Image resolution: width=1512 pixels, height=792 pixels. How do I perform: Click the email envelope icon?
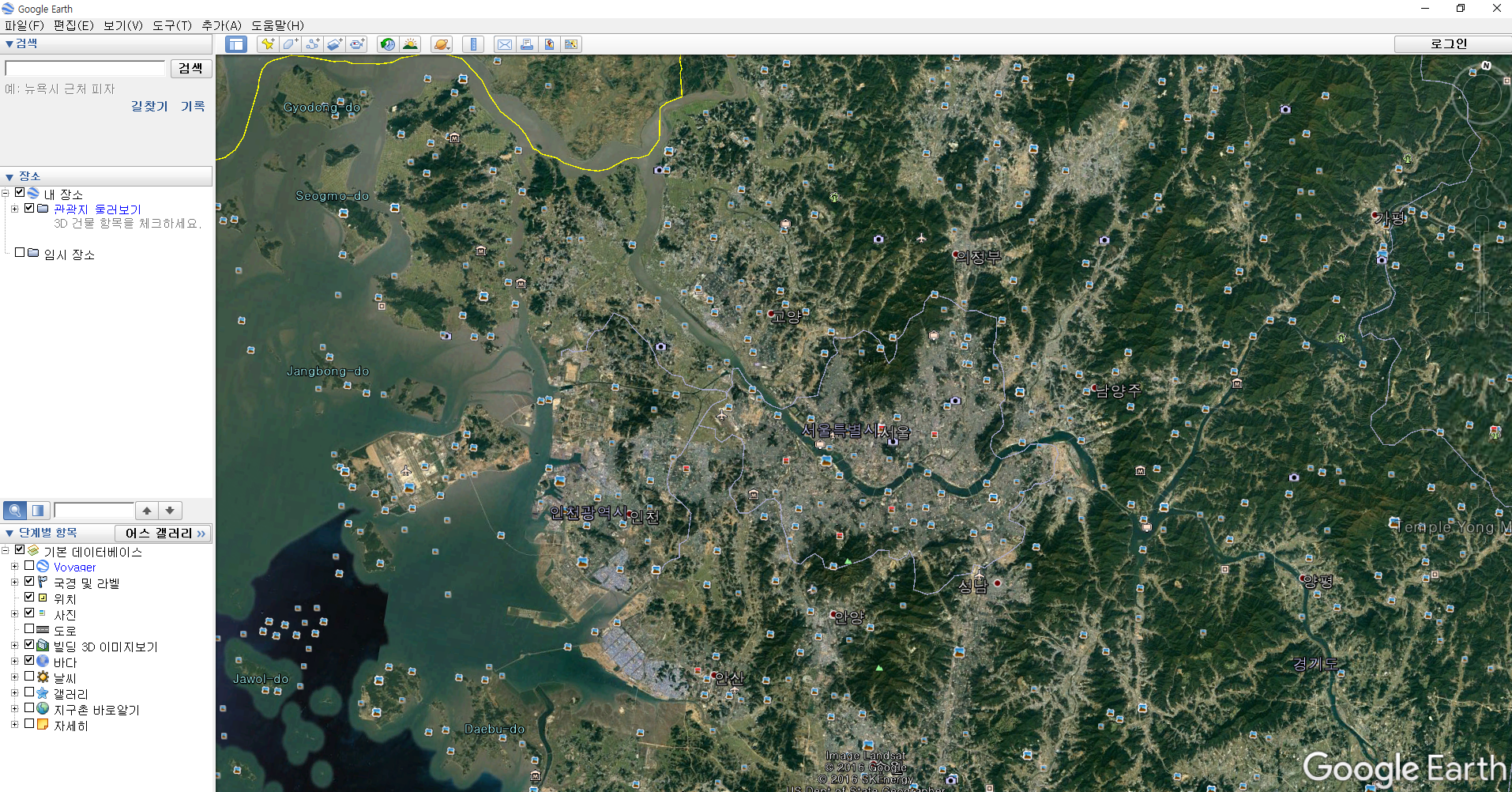[x=504, y=44]
